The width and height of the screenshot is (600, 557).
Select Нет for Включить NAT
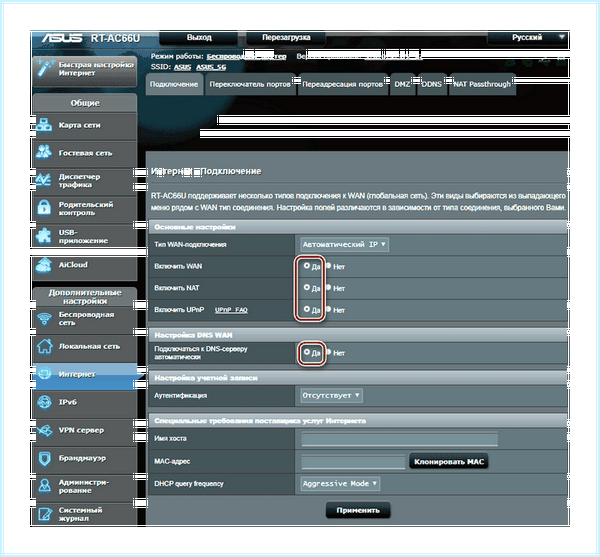328,287
